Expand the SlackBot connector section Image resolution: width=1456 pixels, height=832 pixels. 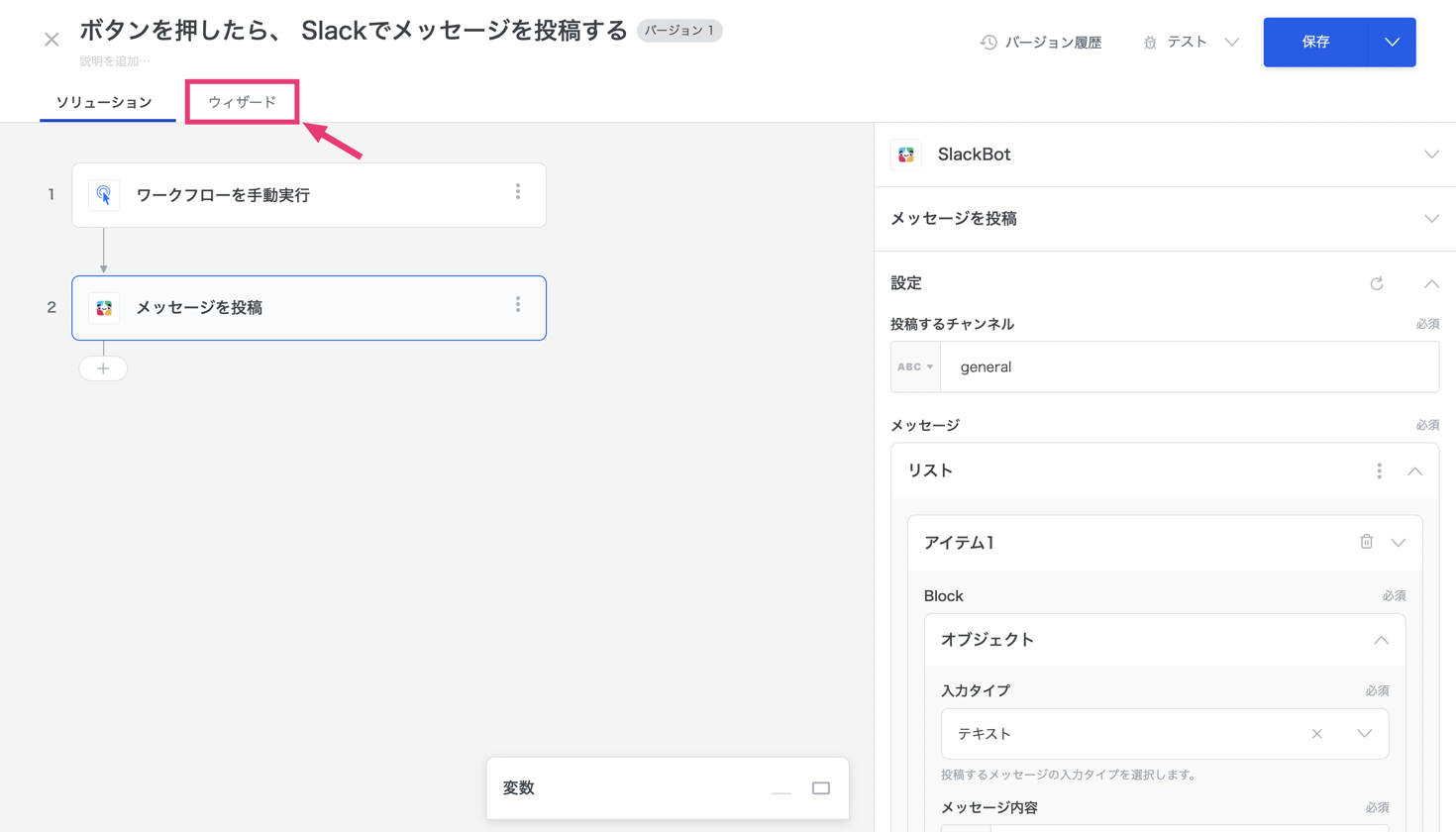click(1431, 155)
